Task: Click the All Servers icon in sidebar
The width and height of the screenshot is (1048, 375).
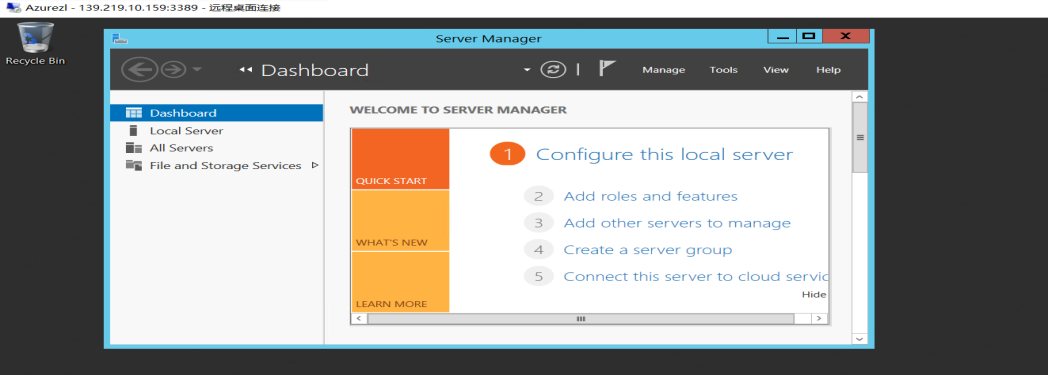Action: pyautogui.click(x=134, y=148)
